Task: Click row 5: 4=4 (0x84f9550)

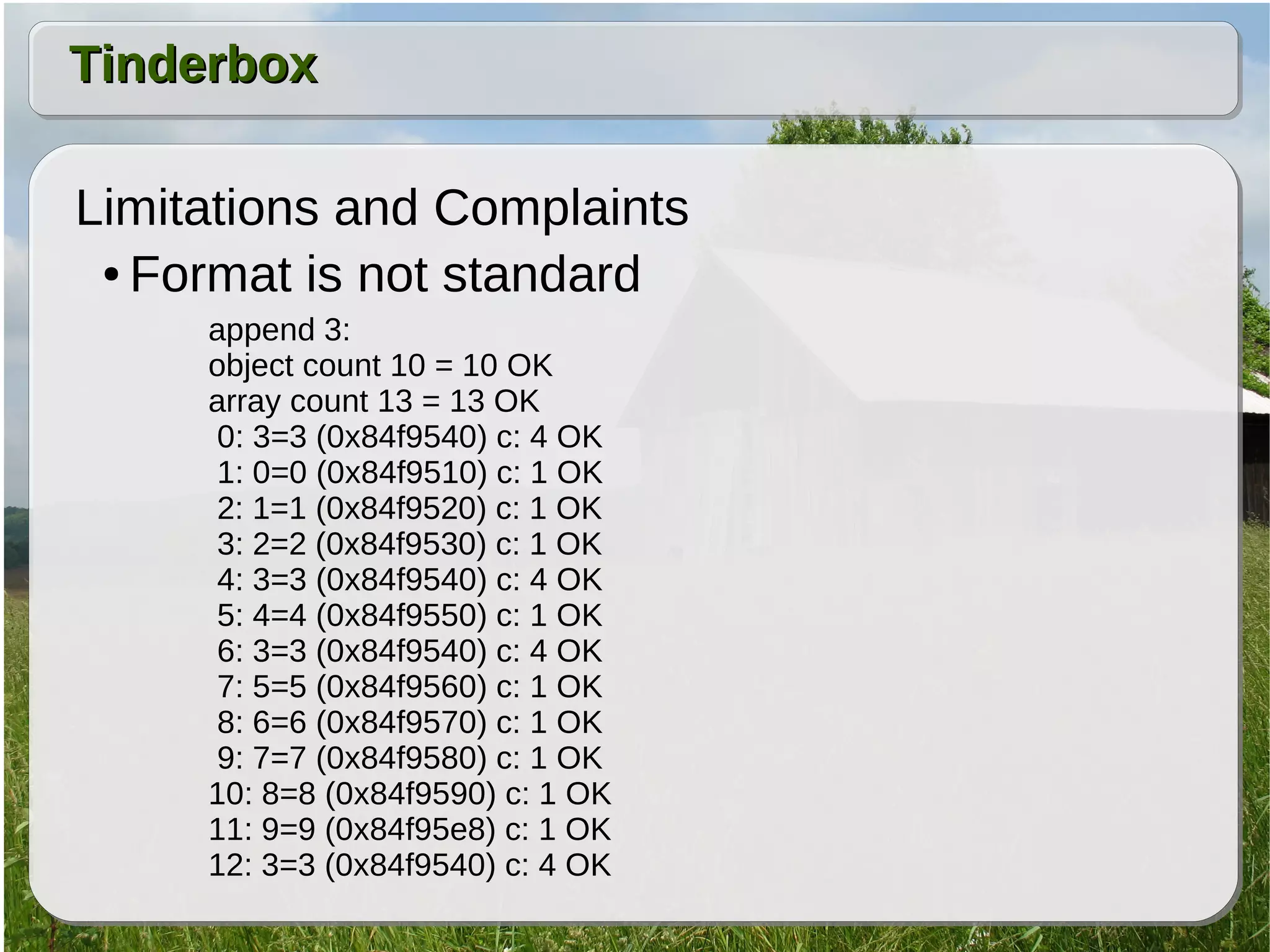Action: click(x=409, y=615)
